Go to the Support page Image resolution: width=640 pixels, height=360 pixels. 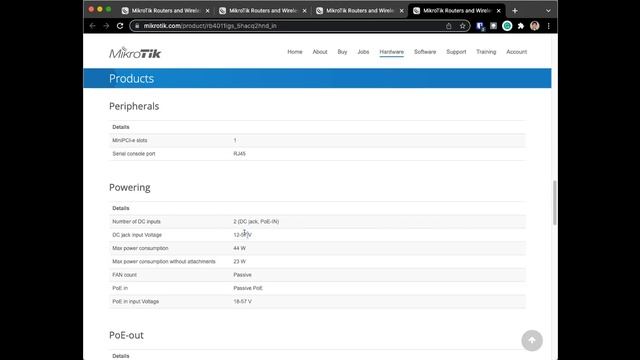coord(456,52)
